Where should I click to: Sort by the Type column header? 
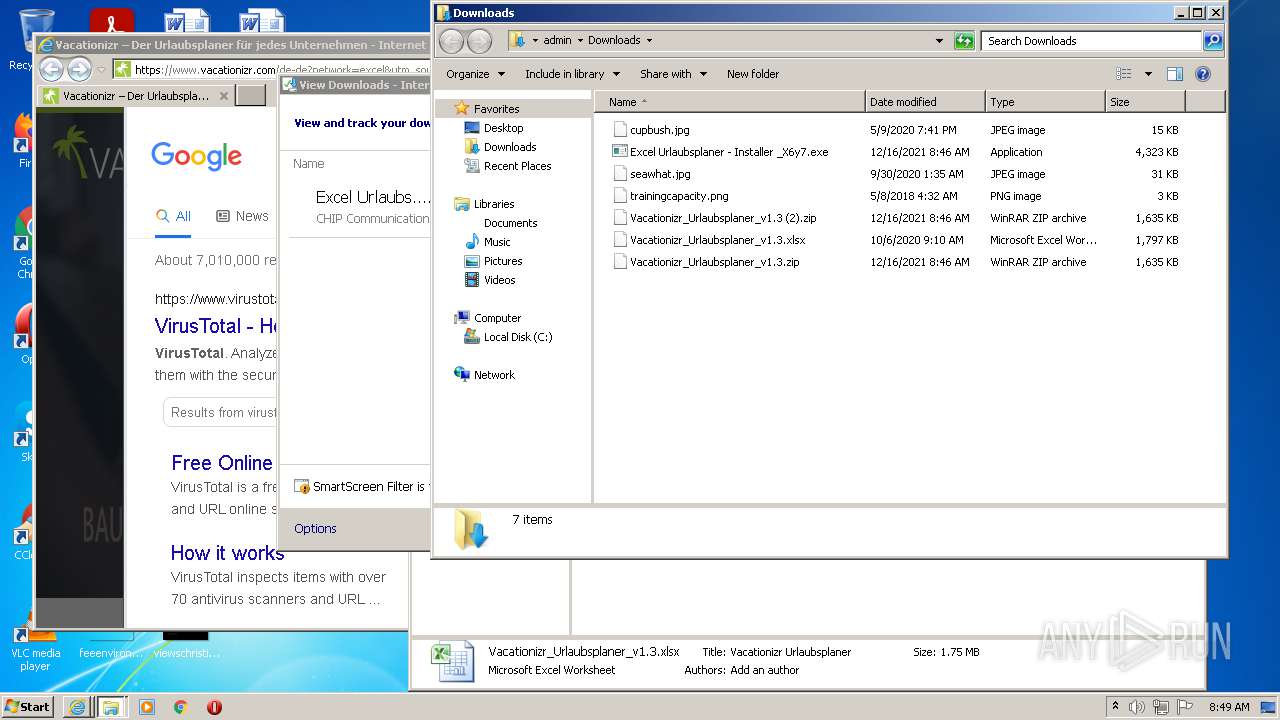(x=1045, y=102)
